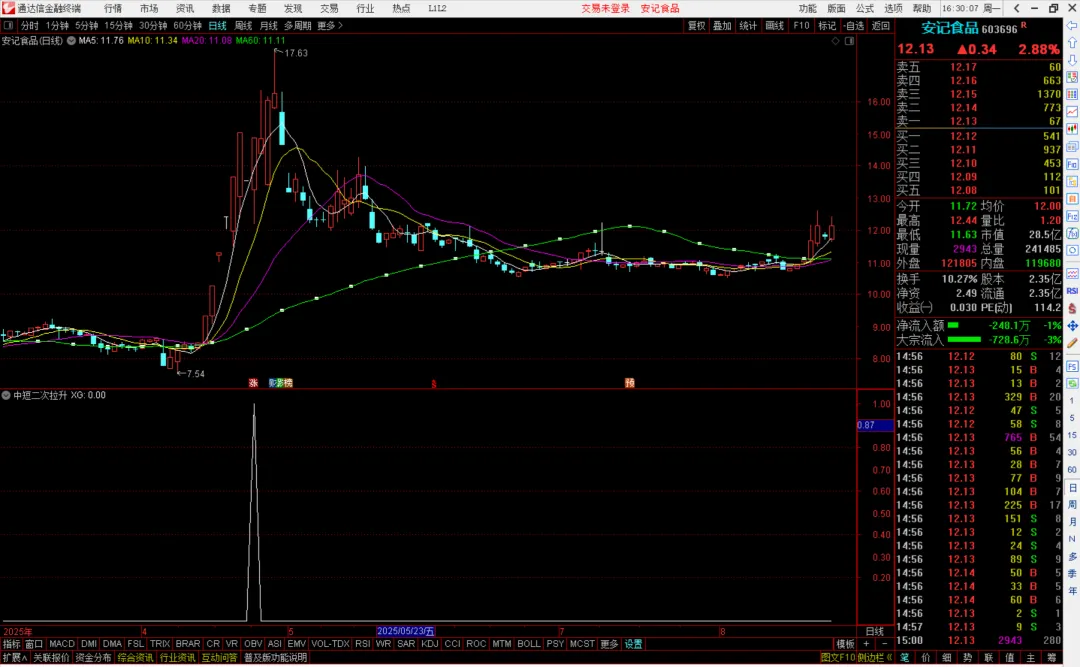Switch to 1-minute period in right sidebar

click(x=1072, y=400)
